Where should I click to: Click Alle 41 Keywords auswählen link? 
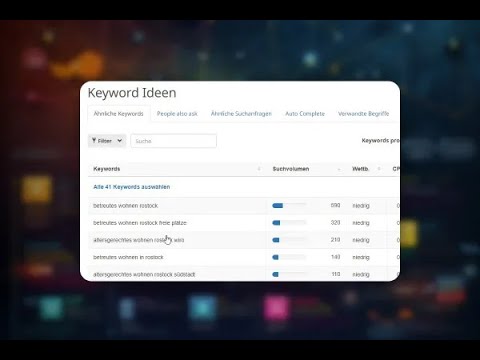click(132, 187)
